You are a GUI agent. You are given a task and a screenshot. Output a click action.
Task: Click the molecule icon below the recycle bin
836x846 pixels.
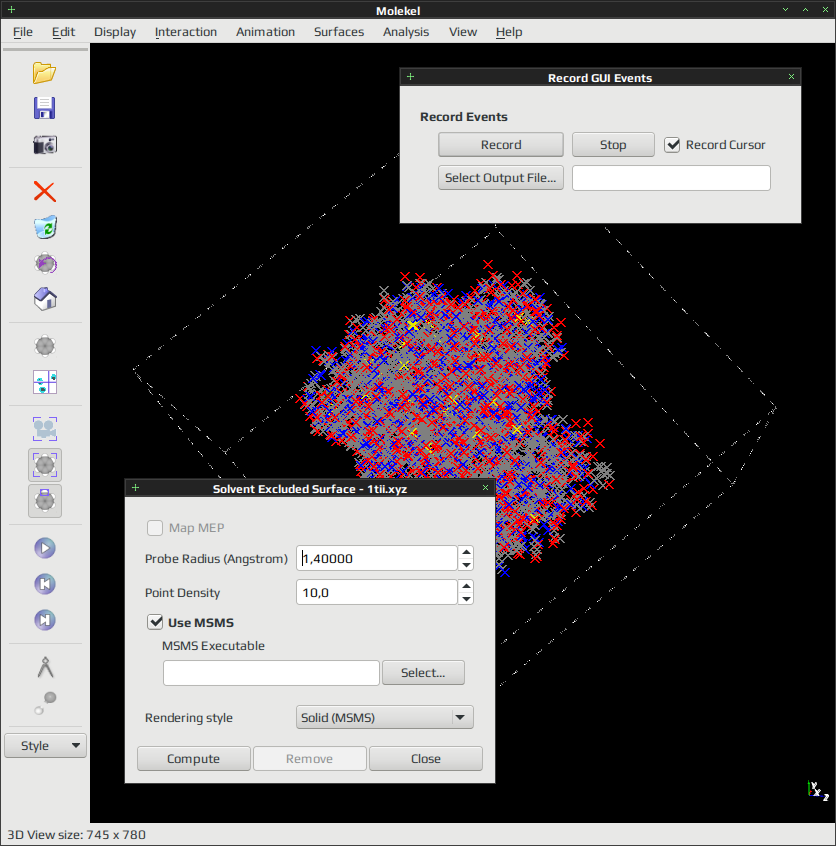click(x=45, y=263)
